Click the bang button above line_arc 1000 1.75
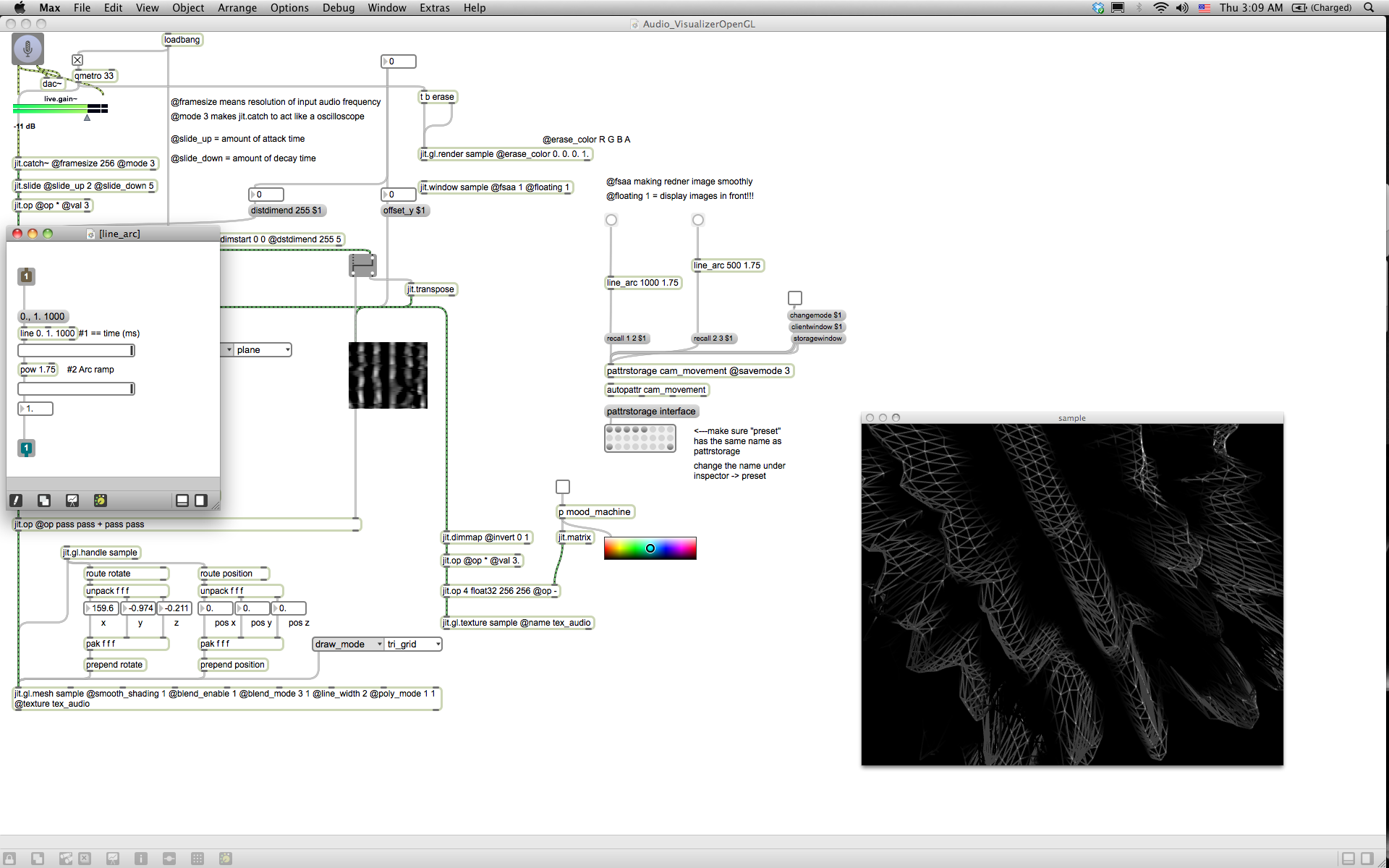Image resolution: width=1389 pixels, height=868 pixels. [611, 220]
